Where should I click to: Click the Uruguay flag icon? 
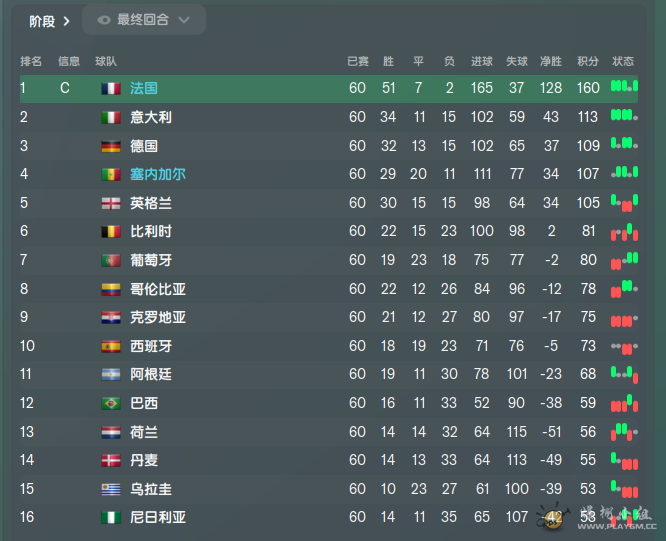click(x=111, y=489)
